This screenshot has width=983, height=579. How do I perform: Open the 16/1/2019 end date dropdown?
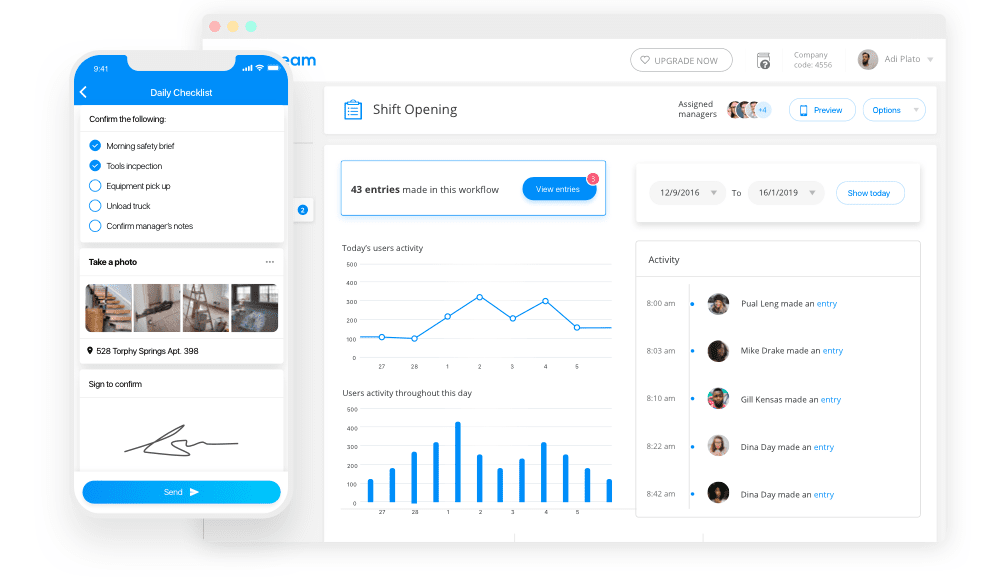[x=787, y=192]
